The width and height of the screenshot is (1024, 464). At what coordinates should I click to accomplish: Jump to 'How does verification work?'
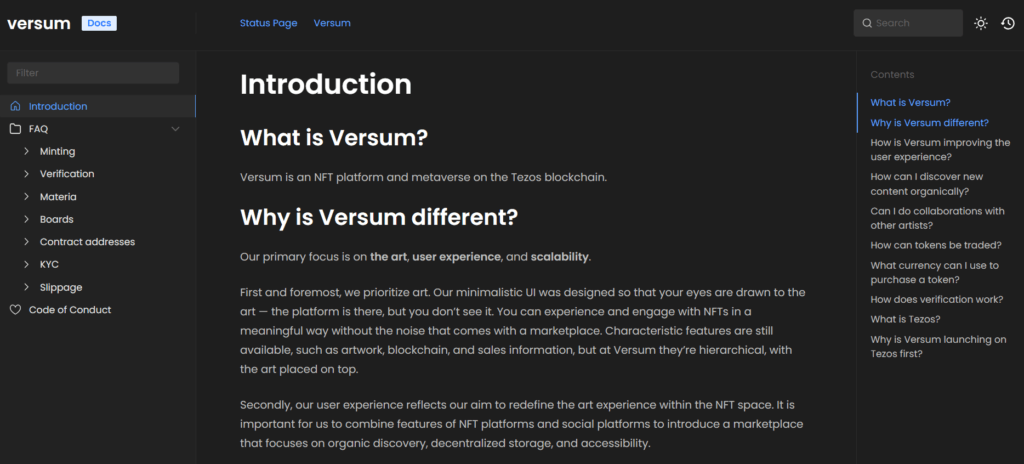point(936,299)
